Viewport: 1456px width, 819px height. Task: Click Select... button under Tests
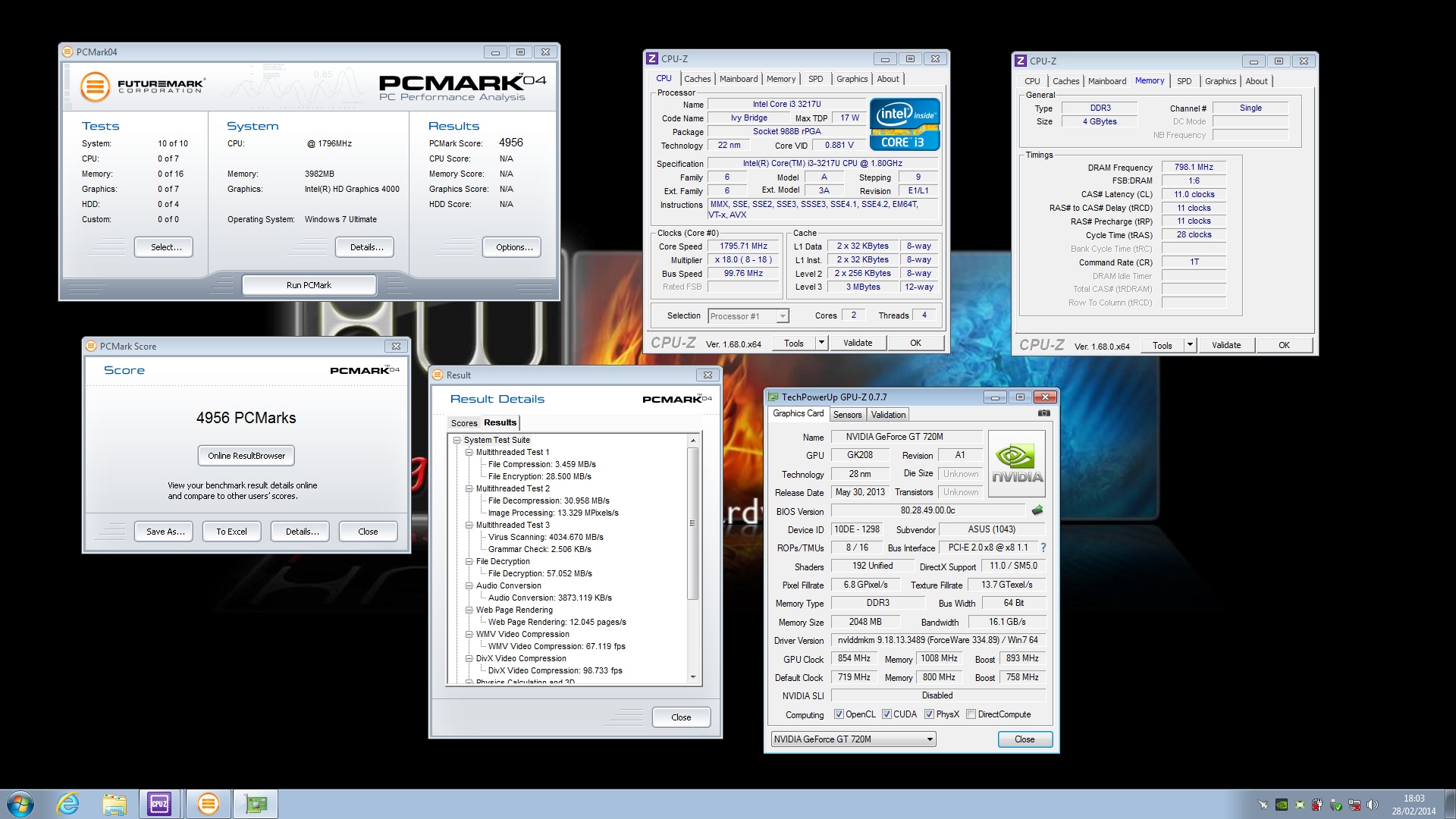164,247
